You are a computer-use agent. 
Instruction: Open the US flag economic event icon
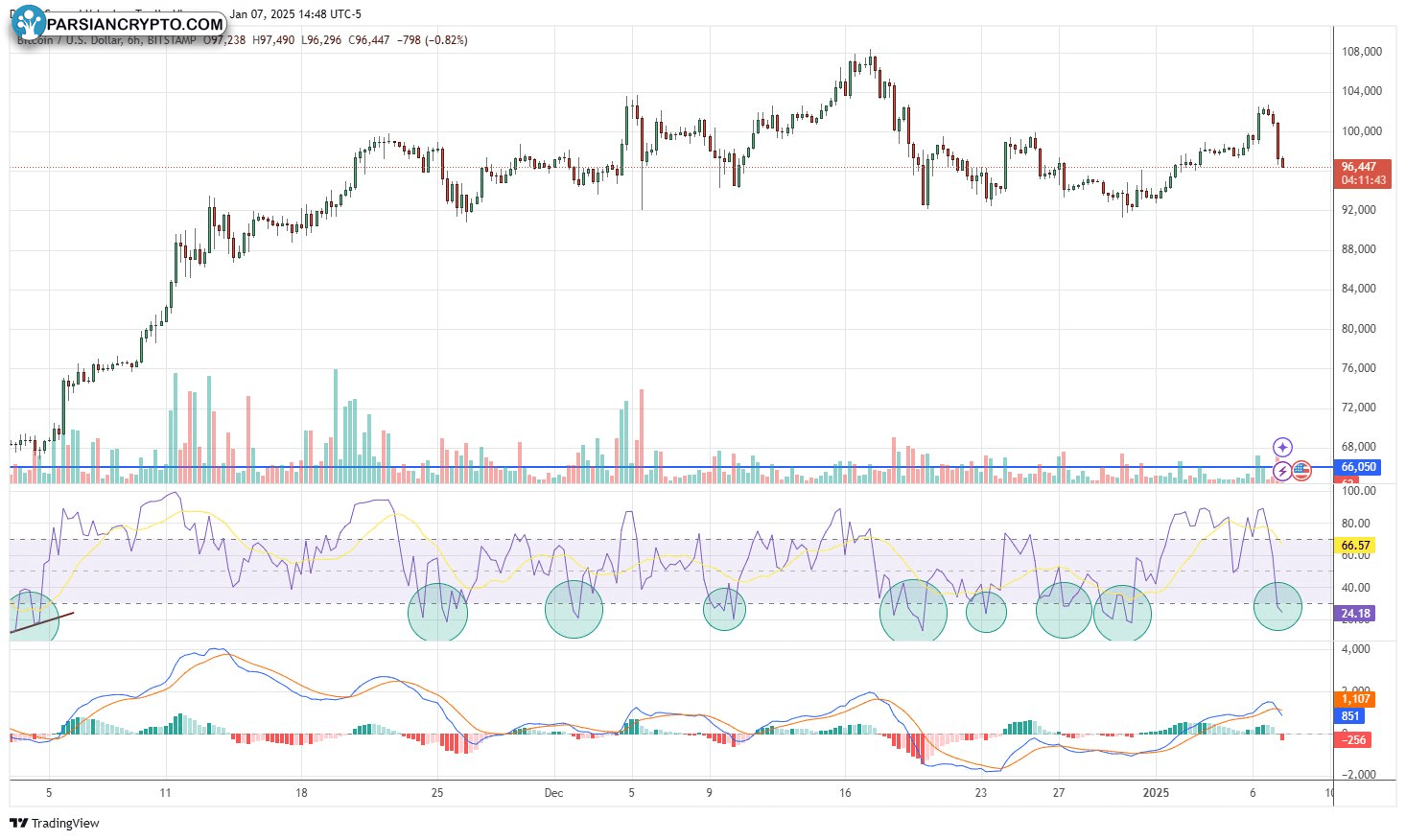click(1301, 471)
